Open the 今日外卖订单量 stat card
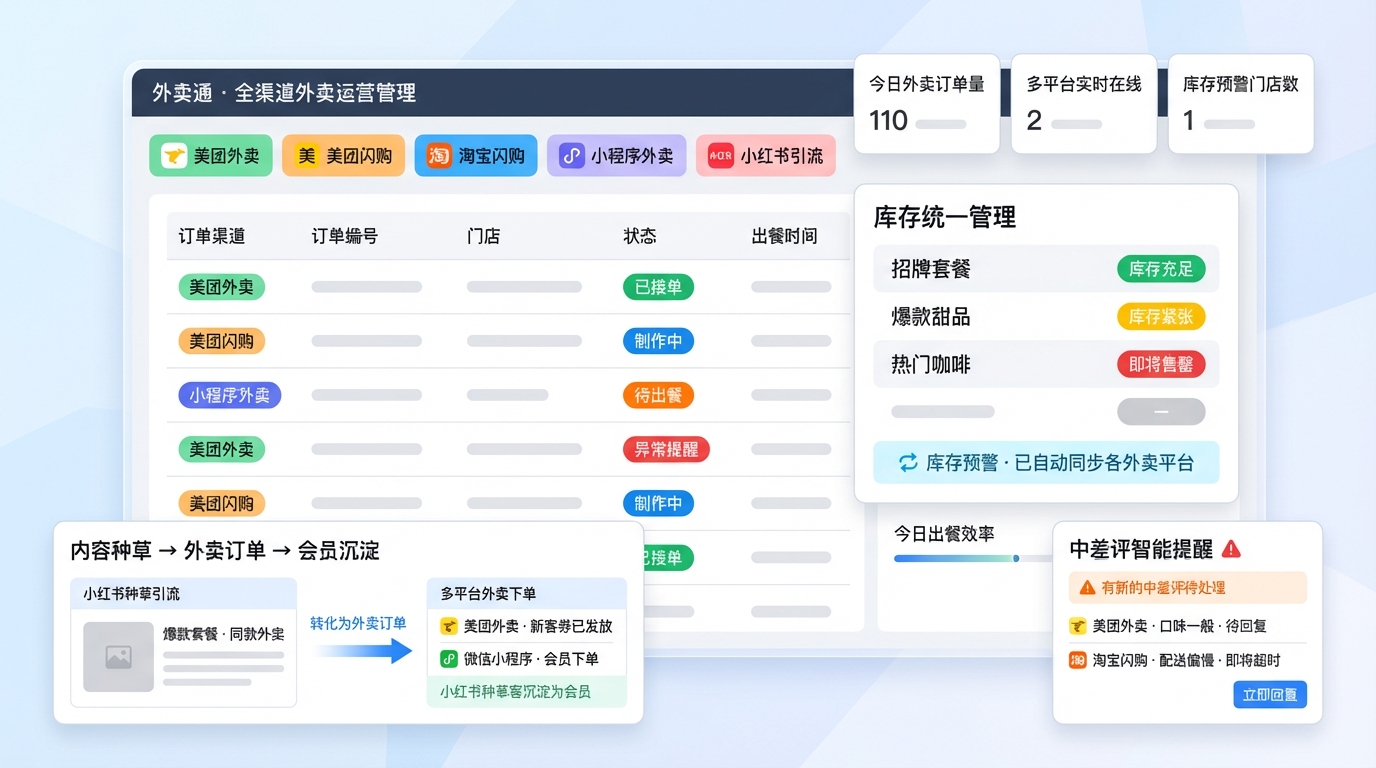 coord(926,104)
